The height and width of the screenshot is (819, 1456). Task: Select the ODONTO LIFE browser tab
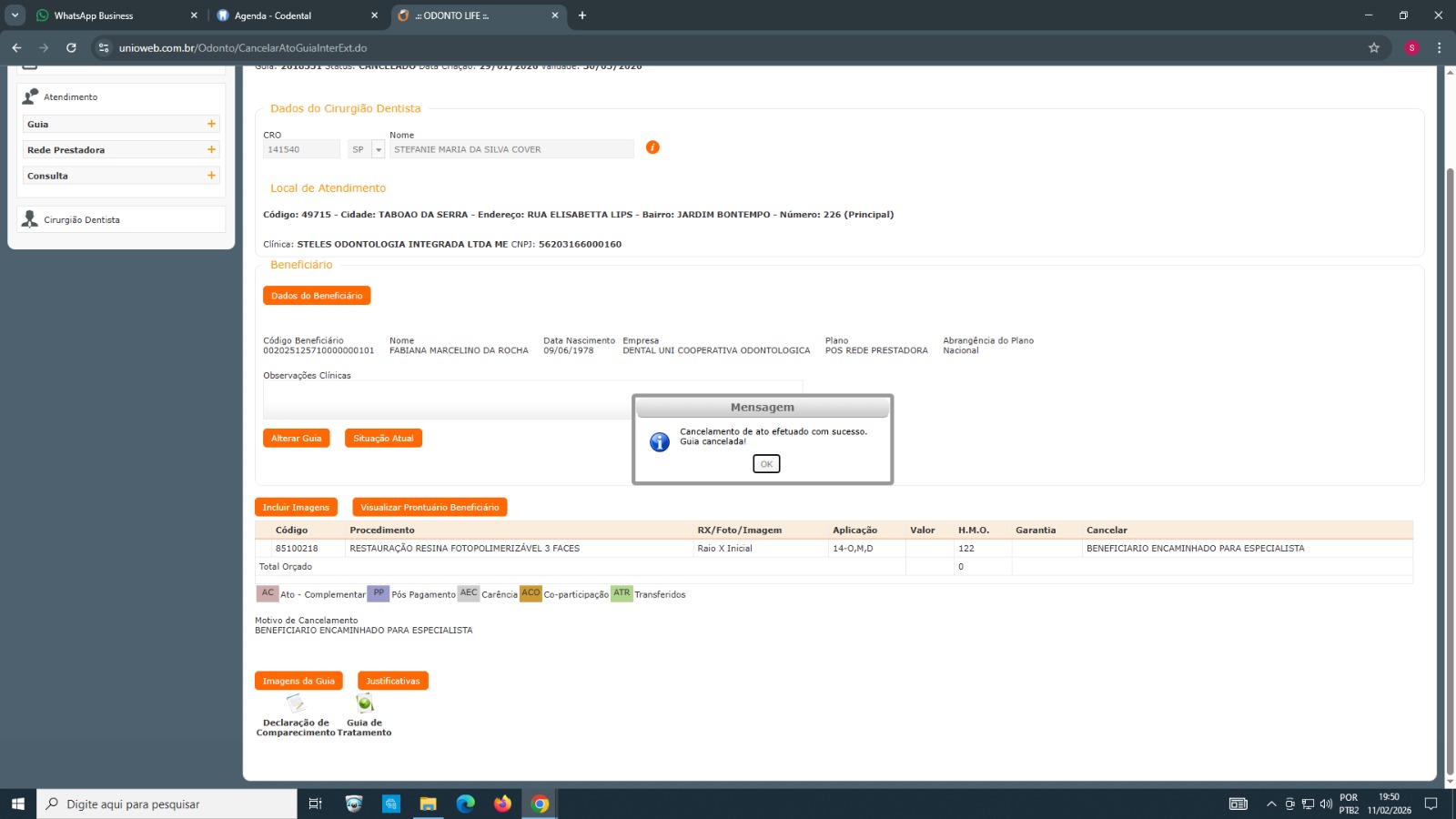[480, 15]
